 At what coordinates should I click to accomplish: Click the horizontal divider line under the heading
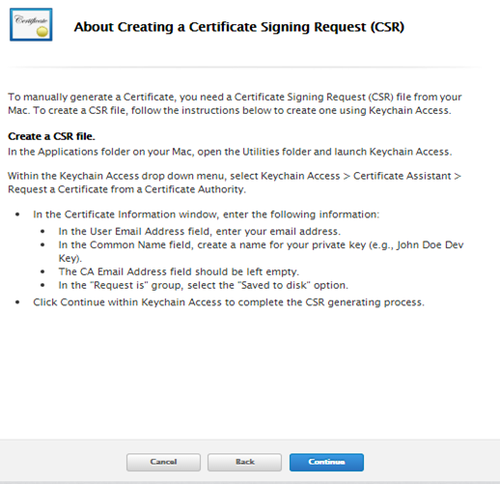pos(245,67)
